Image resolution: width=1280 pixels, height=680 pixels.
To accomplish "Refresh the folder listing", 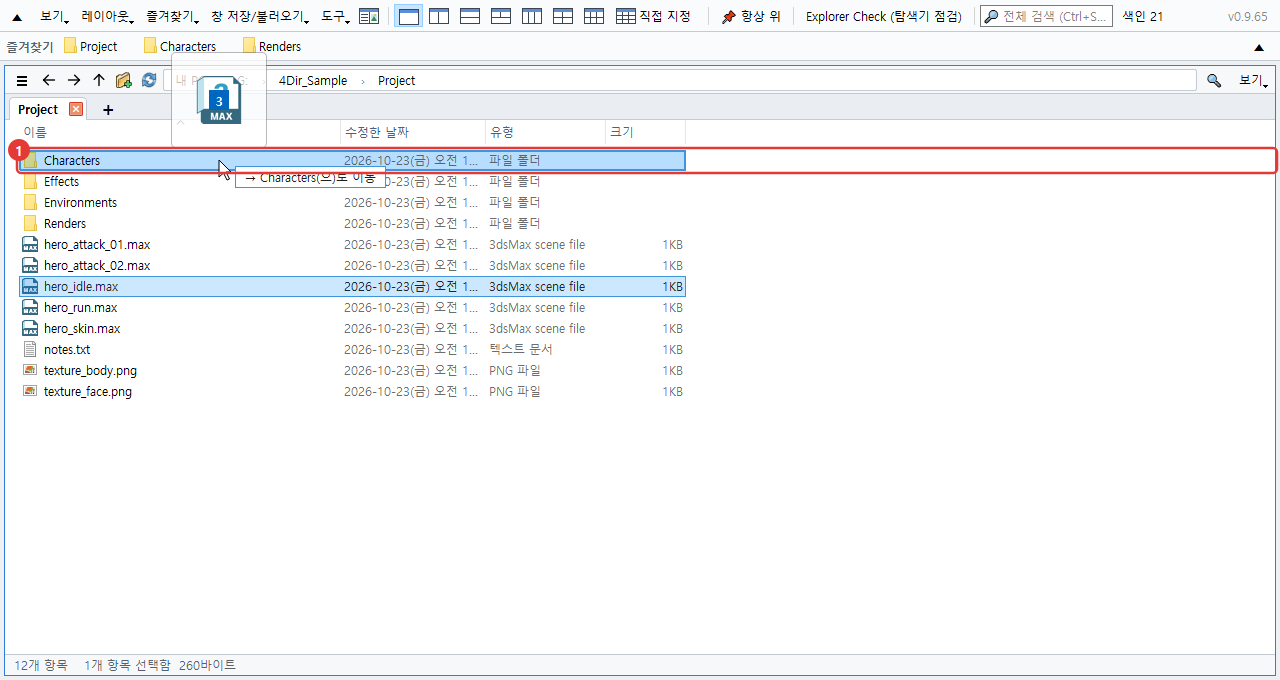I will point(149,81).
